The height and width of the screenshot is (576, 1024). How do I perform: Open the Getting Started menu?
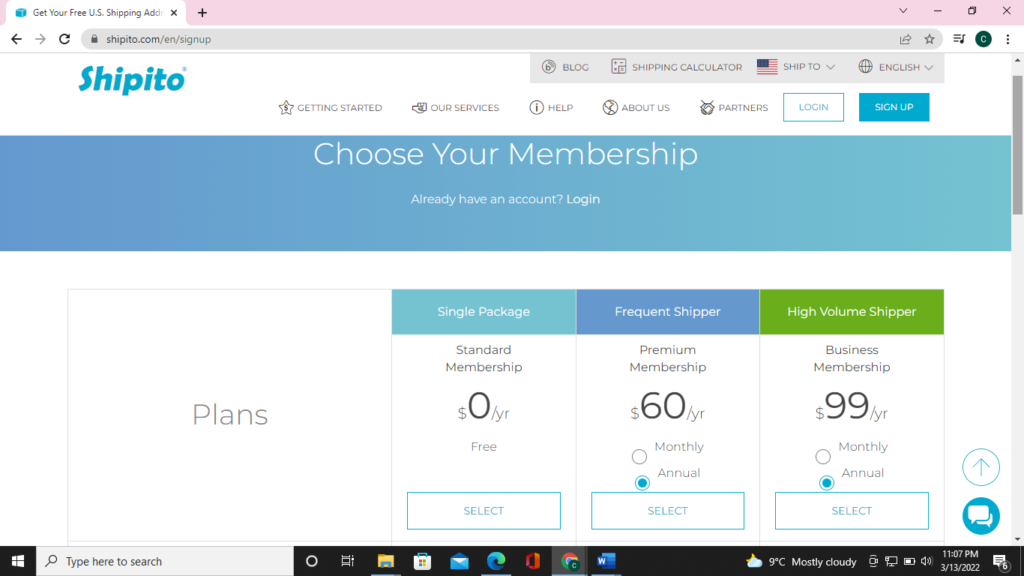tap(330, 107)
